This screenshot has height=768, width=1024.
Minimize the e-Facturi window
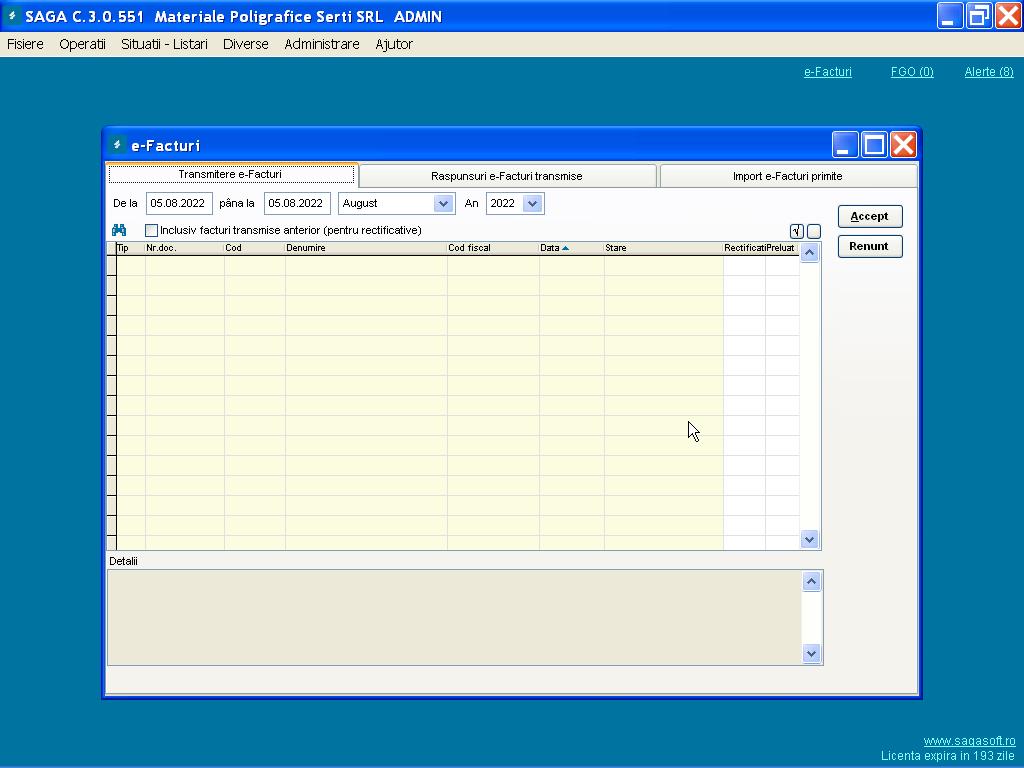pyautogui.click(x=844, y=145)
